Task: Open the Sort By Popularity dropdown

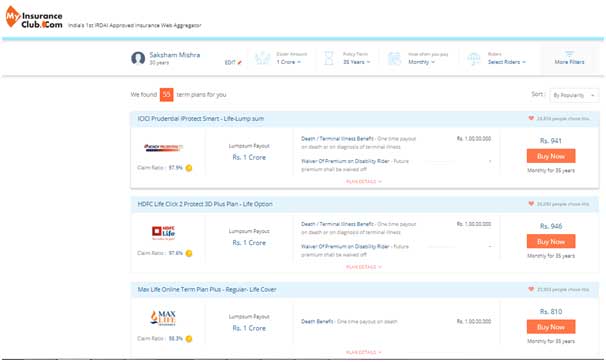Action: click(x=574, y=95)
